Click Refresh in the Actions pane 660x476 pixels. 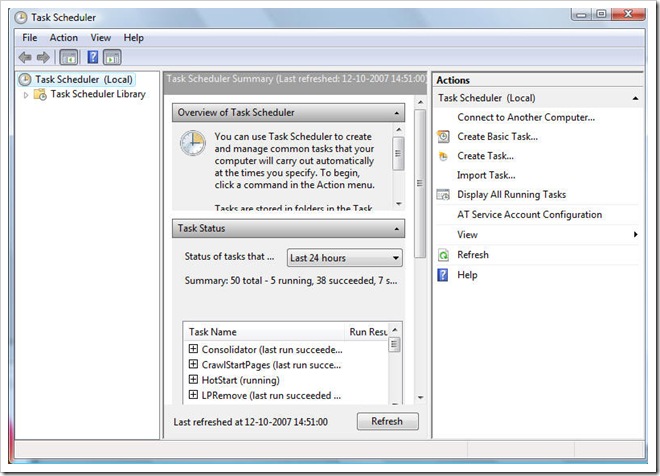473,255
